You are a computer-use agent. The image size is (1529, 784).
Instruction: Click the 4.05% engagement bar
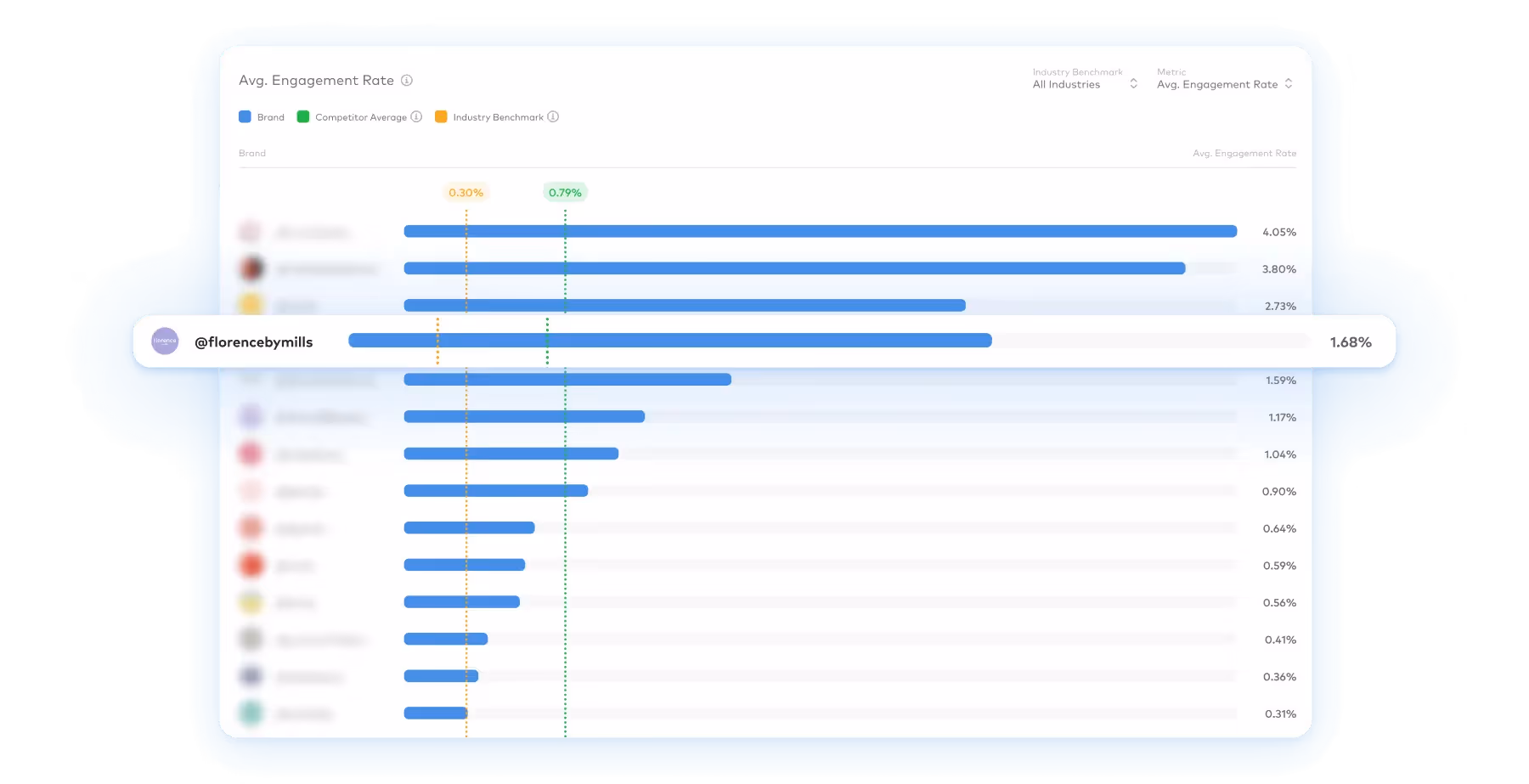coord(815,231)
